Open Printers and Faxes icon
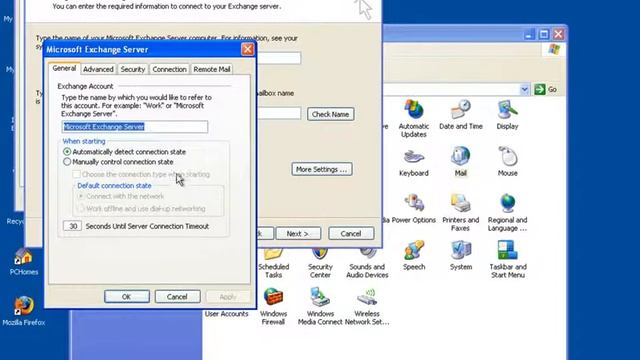The height and width of the screenshot is (360, 640). tap(460, 212)
